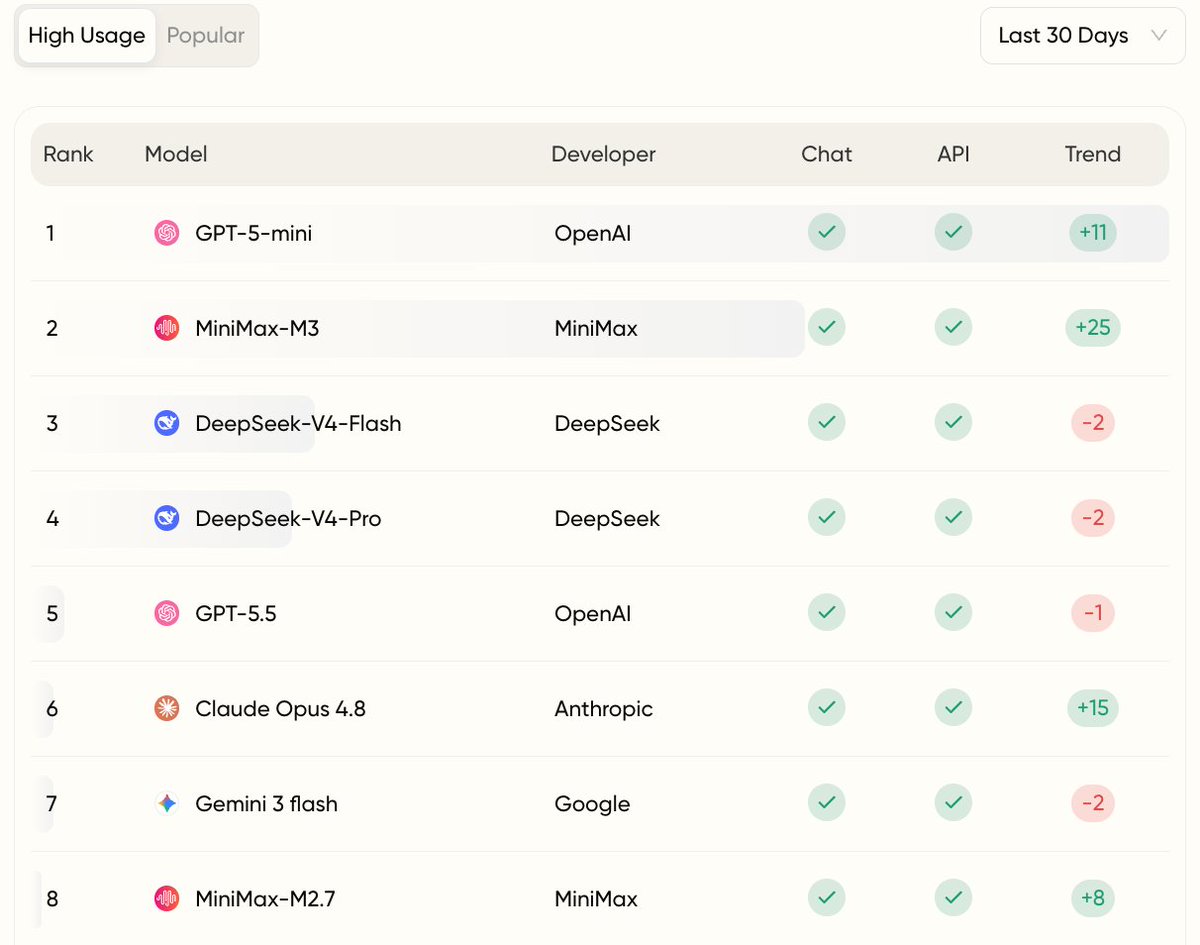Open the DeepSeek-V4-Flash model link
Screen dimensions: 1200x945
tap(298, 423)
